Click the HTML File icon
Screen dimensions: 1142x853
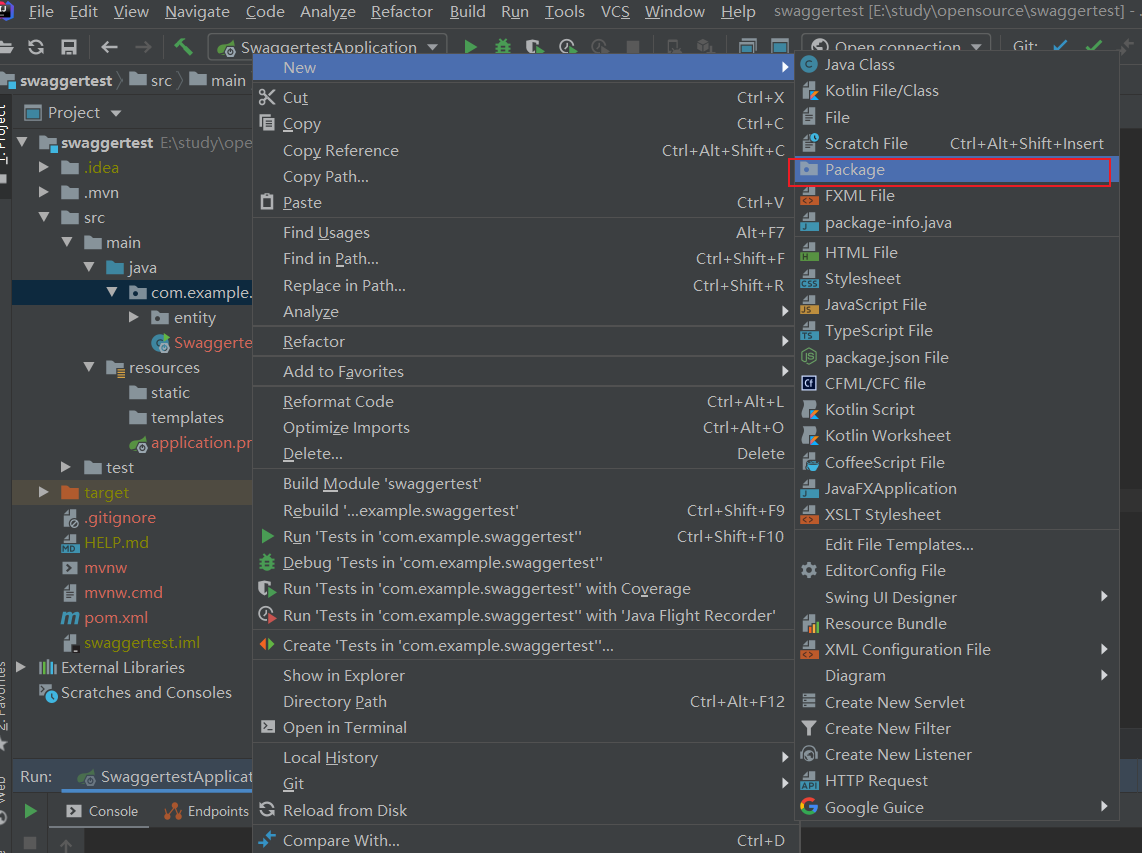[809, 253]
